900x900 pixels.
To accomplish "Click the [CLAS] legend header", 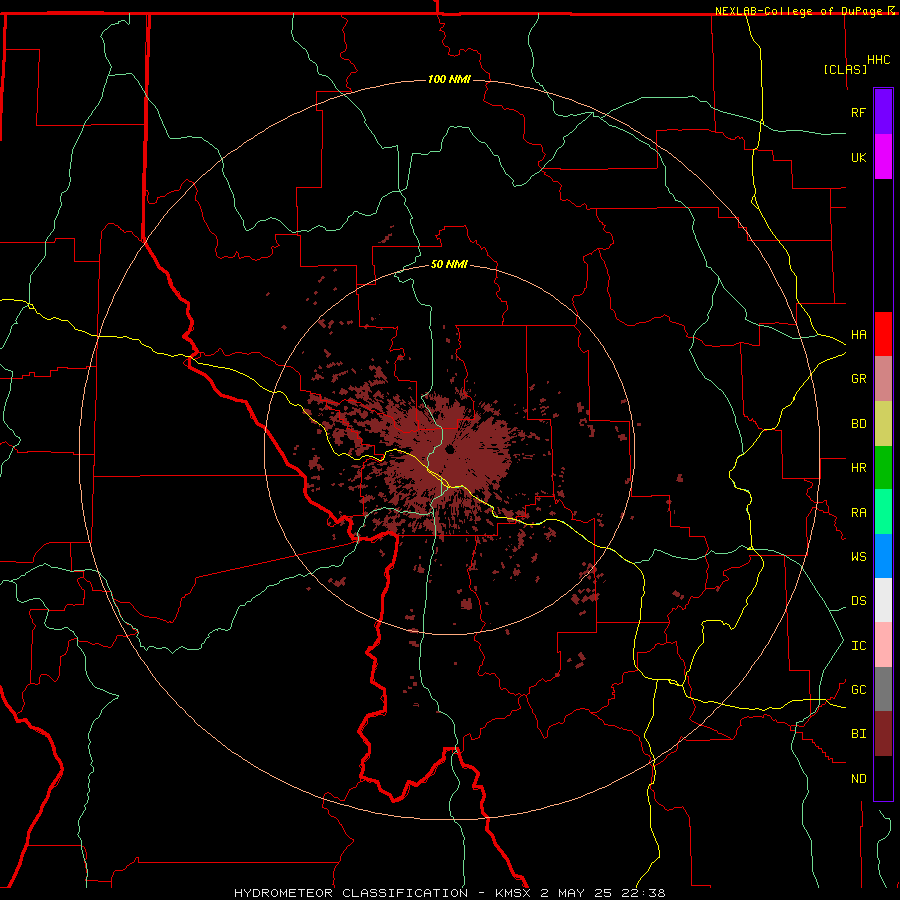I will coord(845,69).
